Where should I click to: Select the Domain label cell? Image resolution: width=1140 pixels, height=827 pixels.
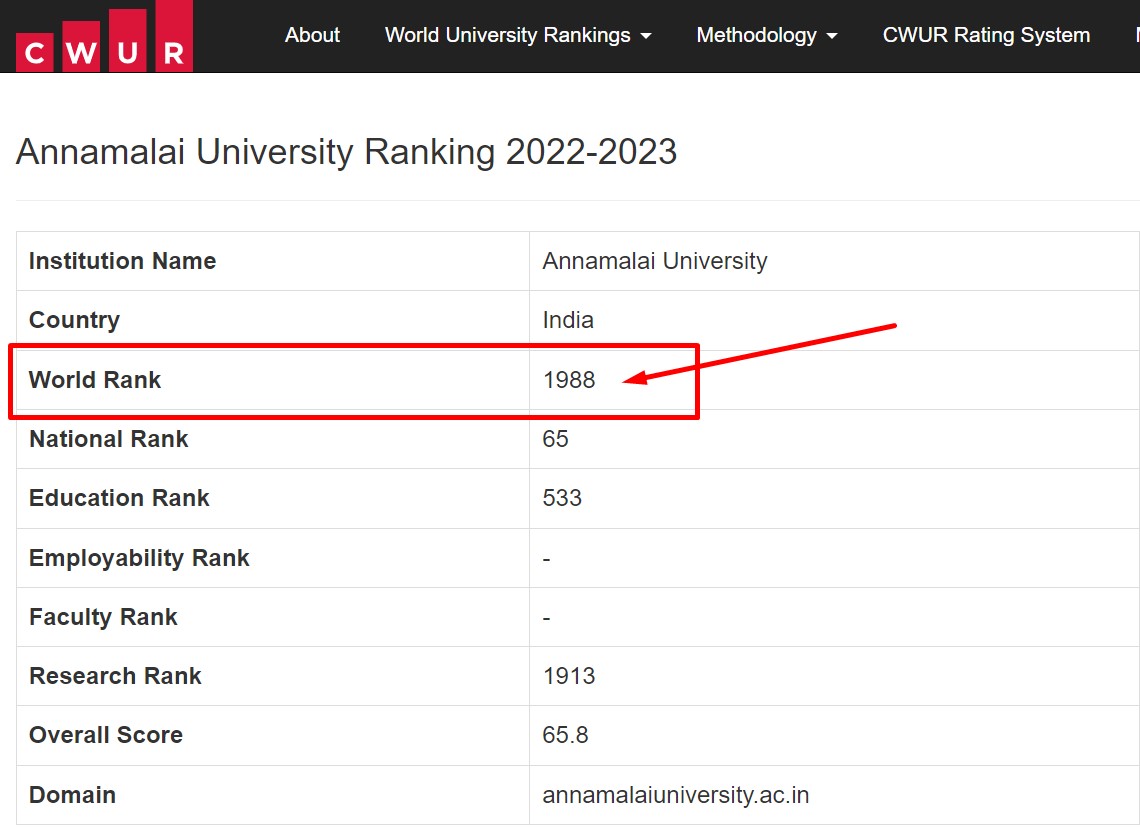coord(273,794)
